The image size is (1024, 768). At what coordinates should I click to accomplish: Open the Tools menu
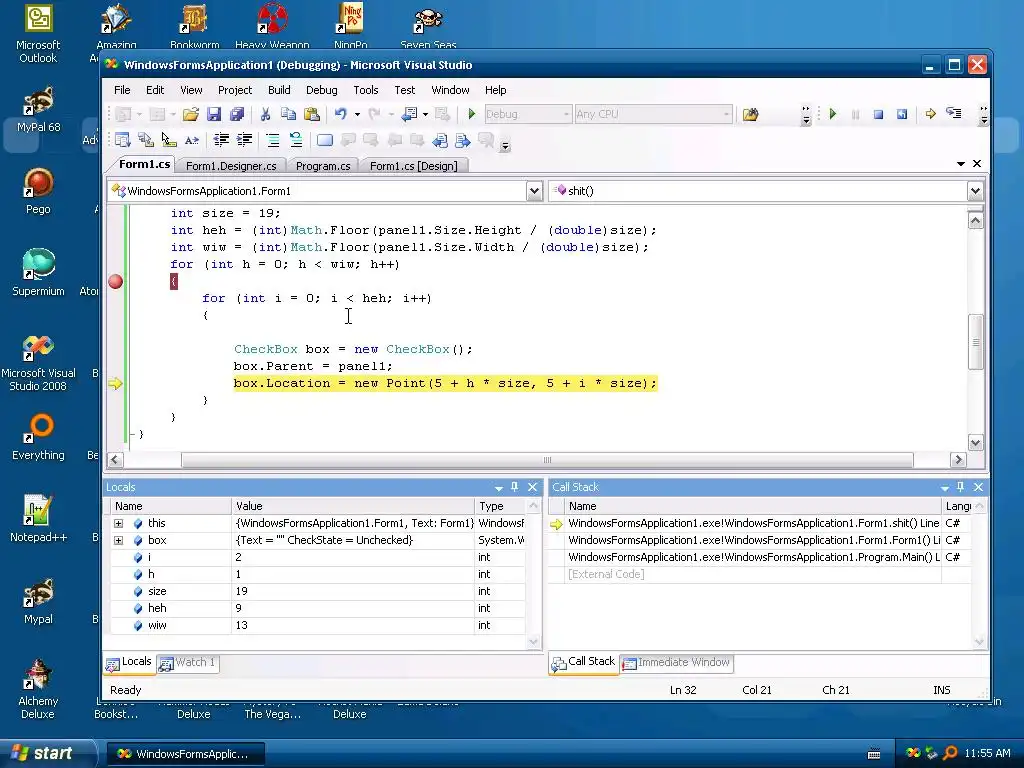[366, 90]
